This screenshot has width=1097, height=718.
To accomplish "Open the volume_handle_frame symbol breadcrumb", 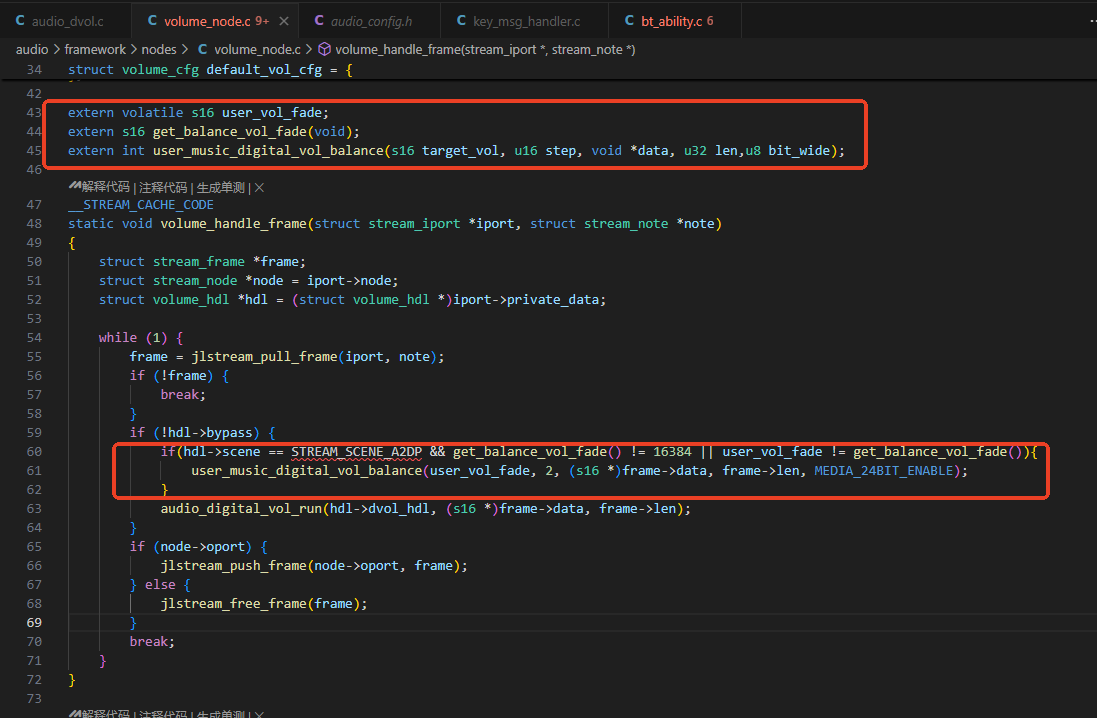I will coord(477,50).
